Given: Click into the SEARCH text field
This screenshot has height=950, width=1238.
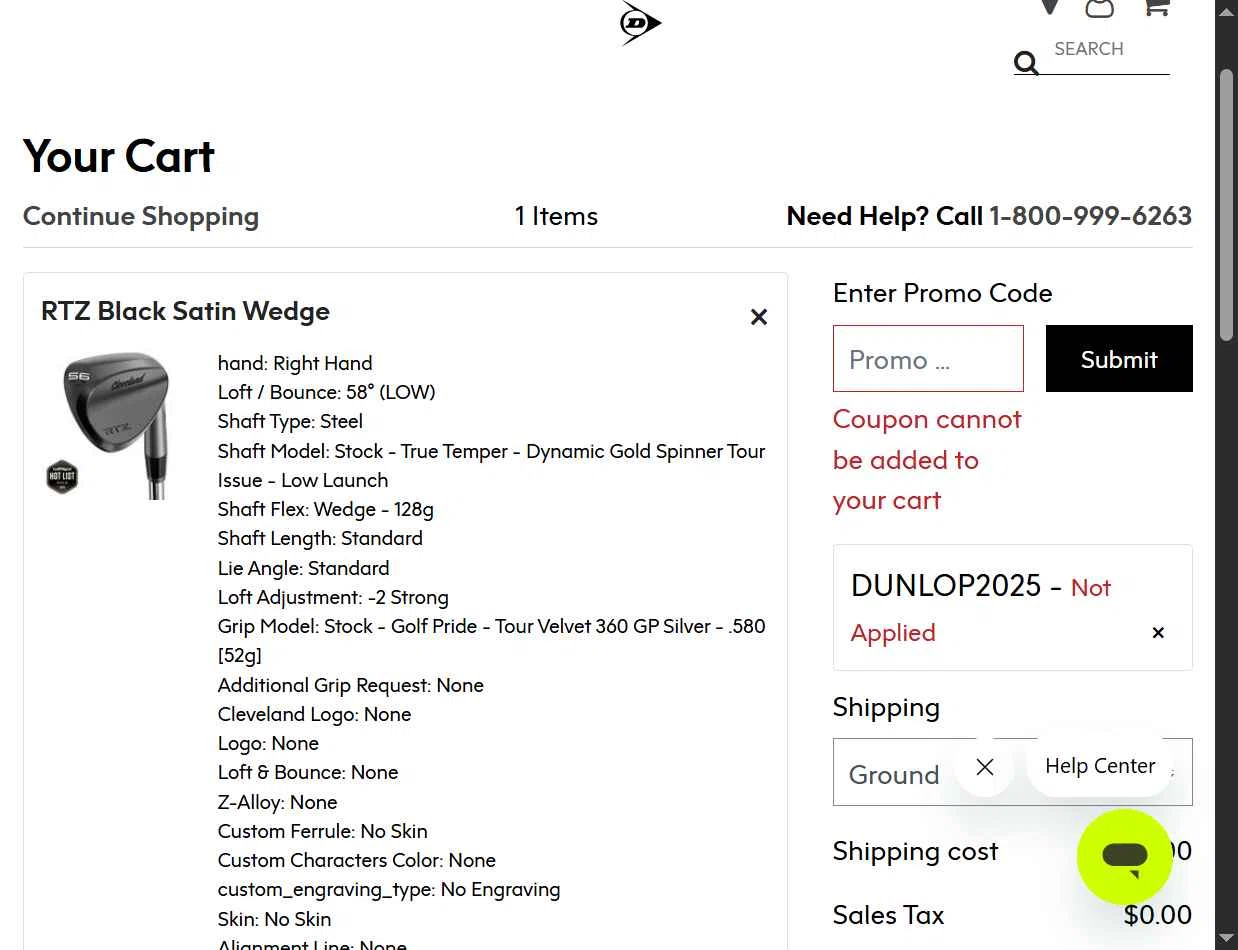Looking at the screenshot, I should (x=1110, y=49).
